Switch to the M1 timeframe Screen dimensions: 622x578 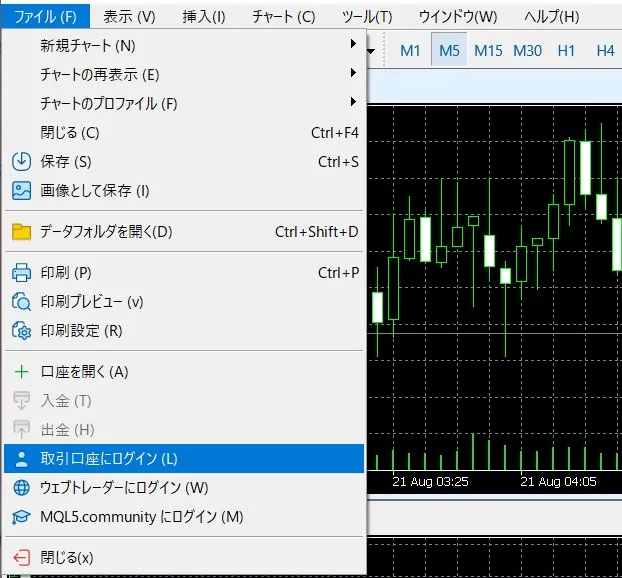click(x=410, y=50)
